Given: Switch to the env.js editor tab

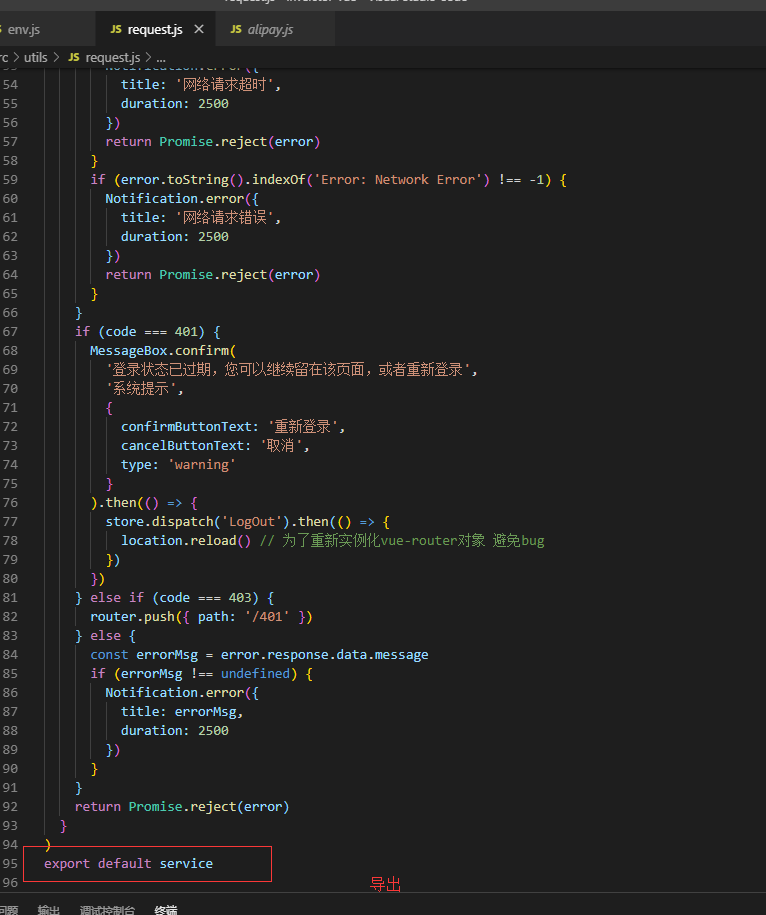Looking at the screenshot, I should (24, 30).
